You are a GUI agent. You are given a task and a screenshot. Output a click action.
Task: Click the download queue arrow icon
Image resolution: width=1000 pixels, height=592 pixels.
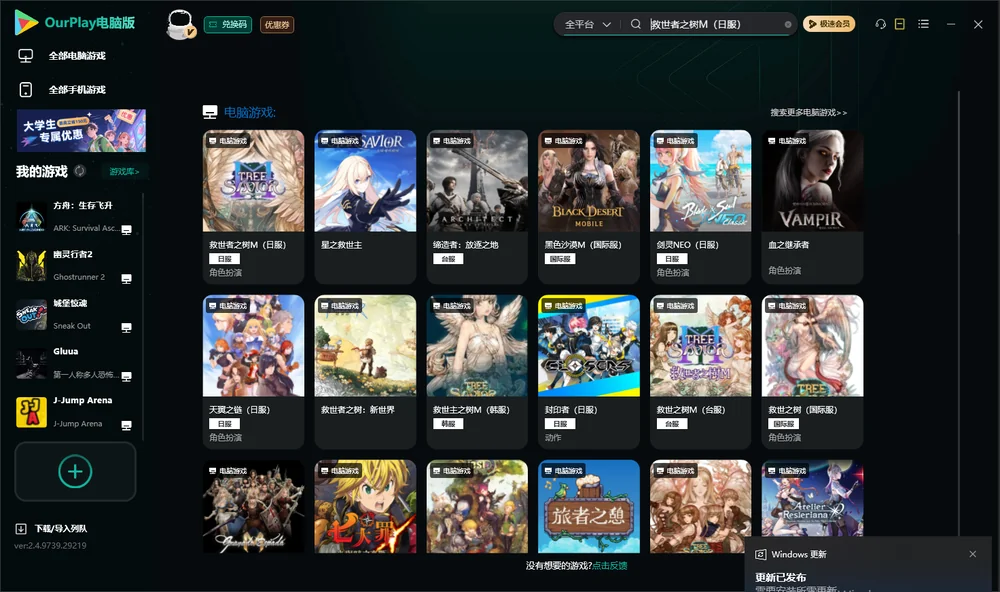click(20, 528)
